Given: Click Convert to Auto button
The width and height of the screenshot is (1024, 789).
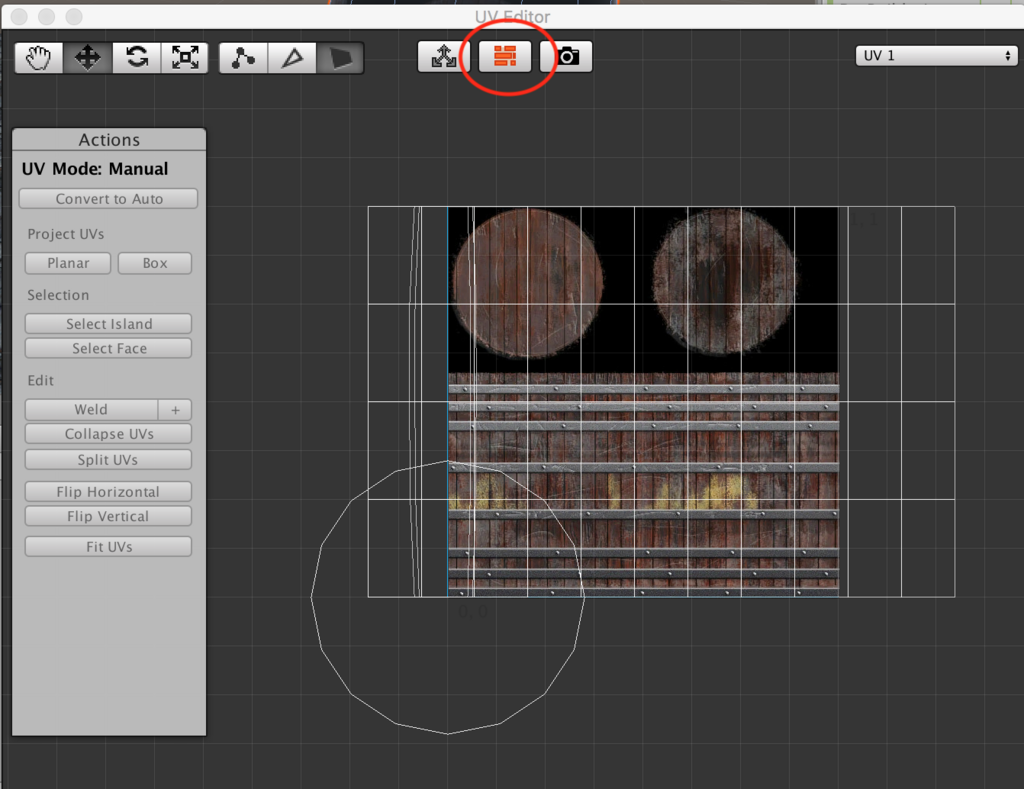Looking at the screenshot, I should [x=108, y=199].
